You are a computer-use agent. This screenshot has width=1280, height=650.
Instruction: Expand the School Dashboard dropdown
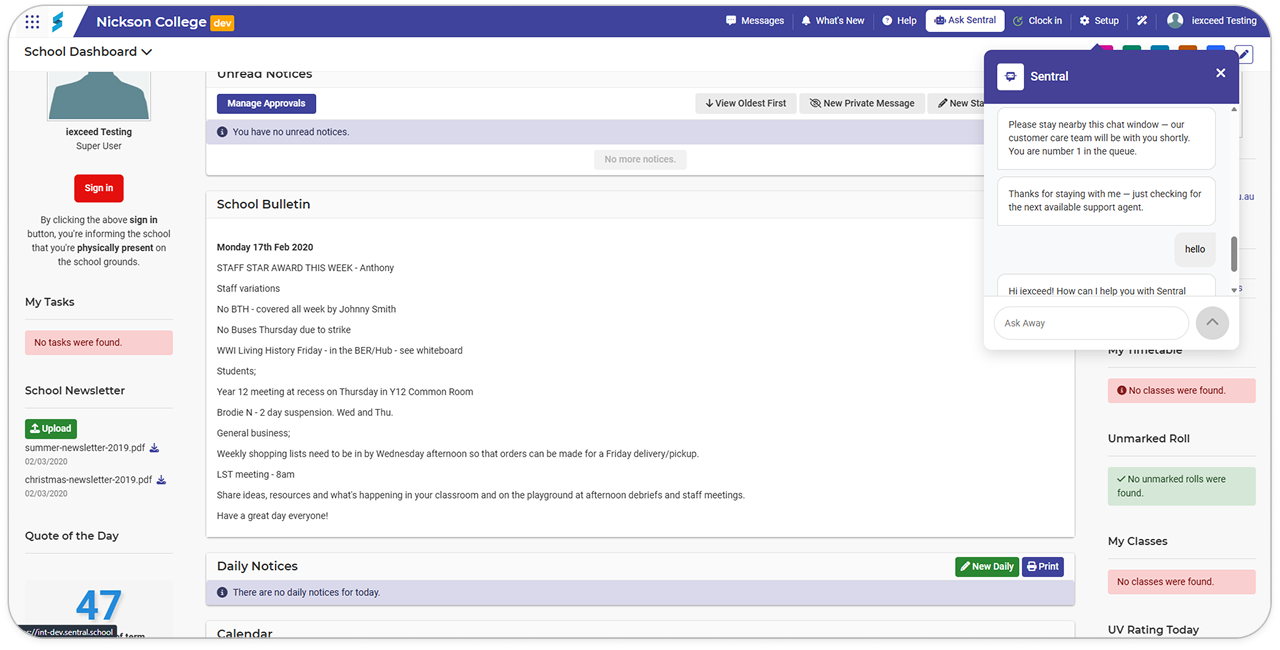tap(88, 52)
